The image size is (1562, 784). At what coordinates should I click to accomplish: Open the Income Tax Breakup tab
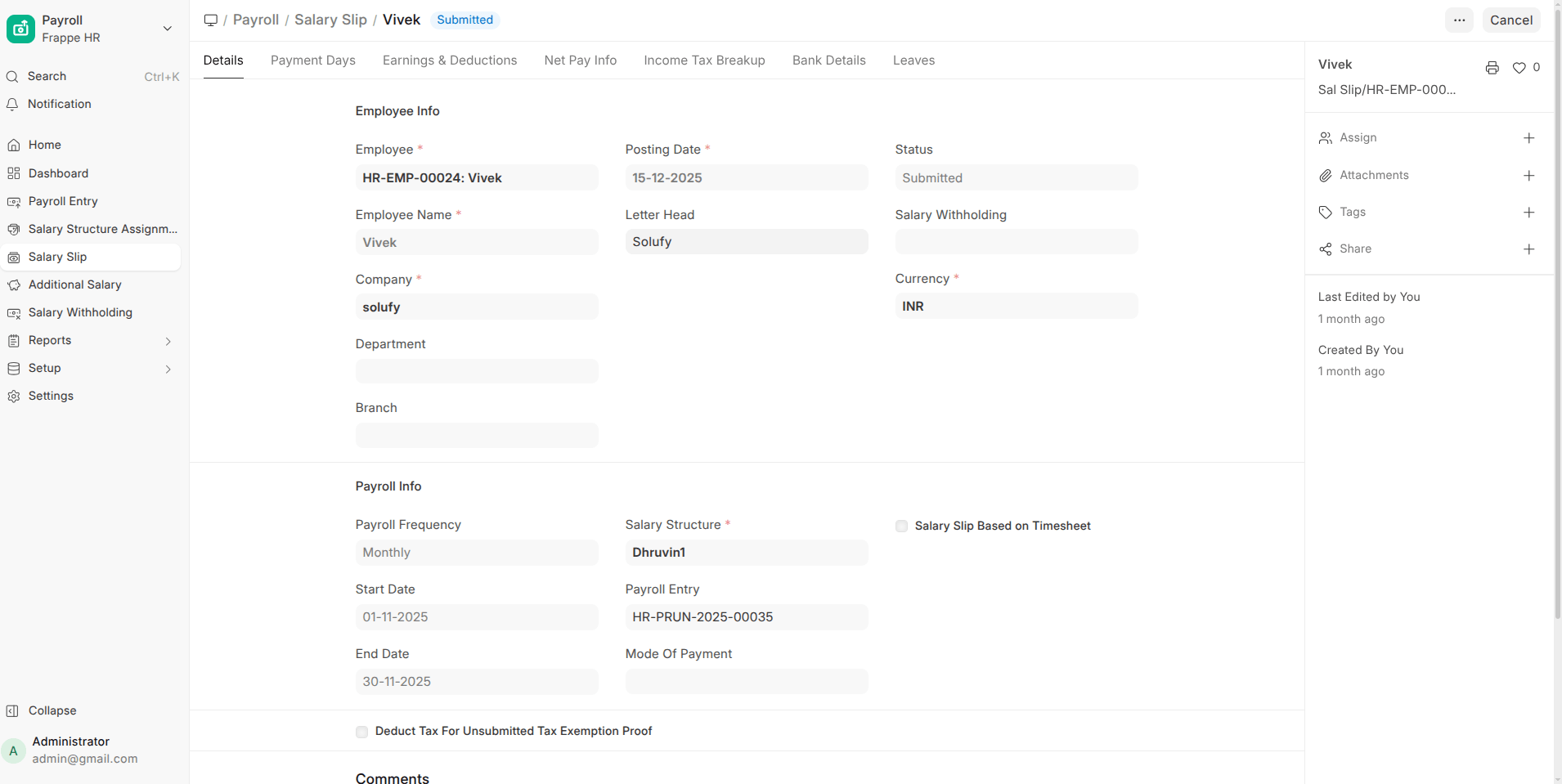coord(704,60)
